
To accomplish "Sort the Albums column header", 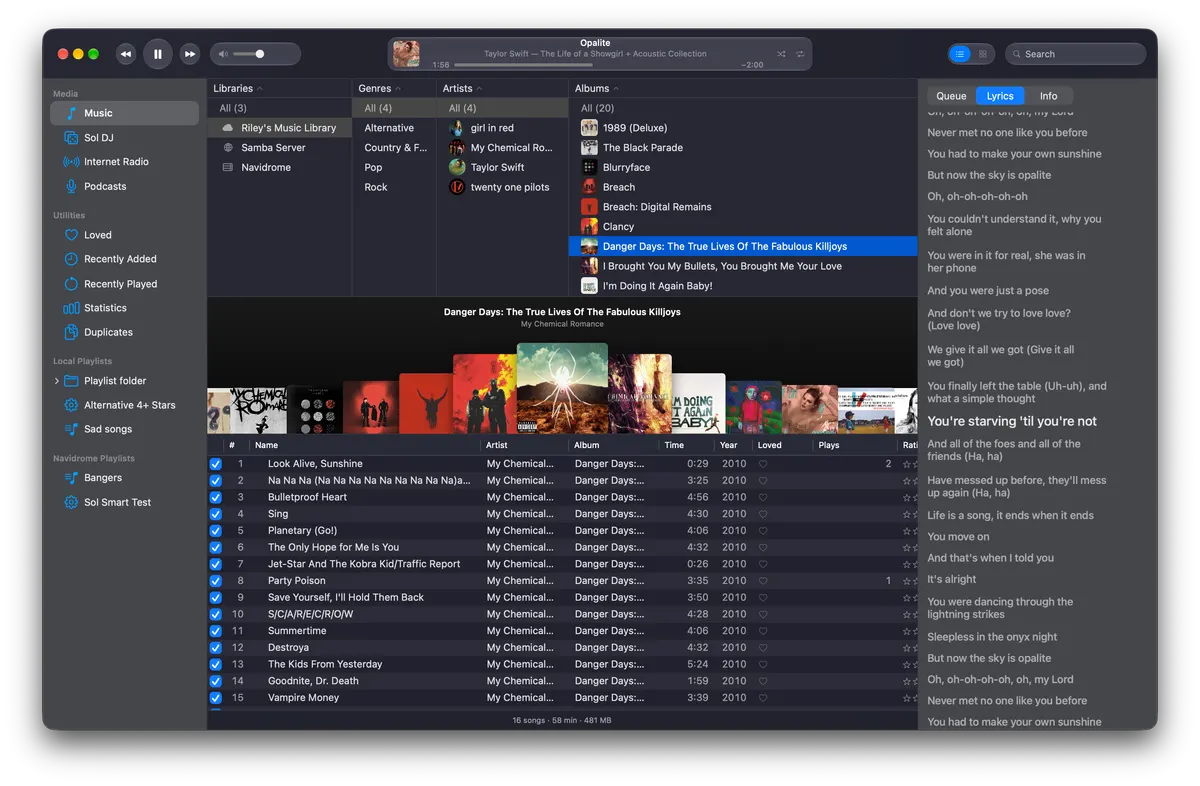I will (x=743, y=88).
